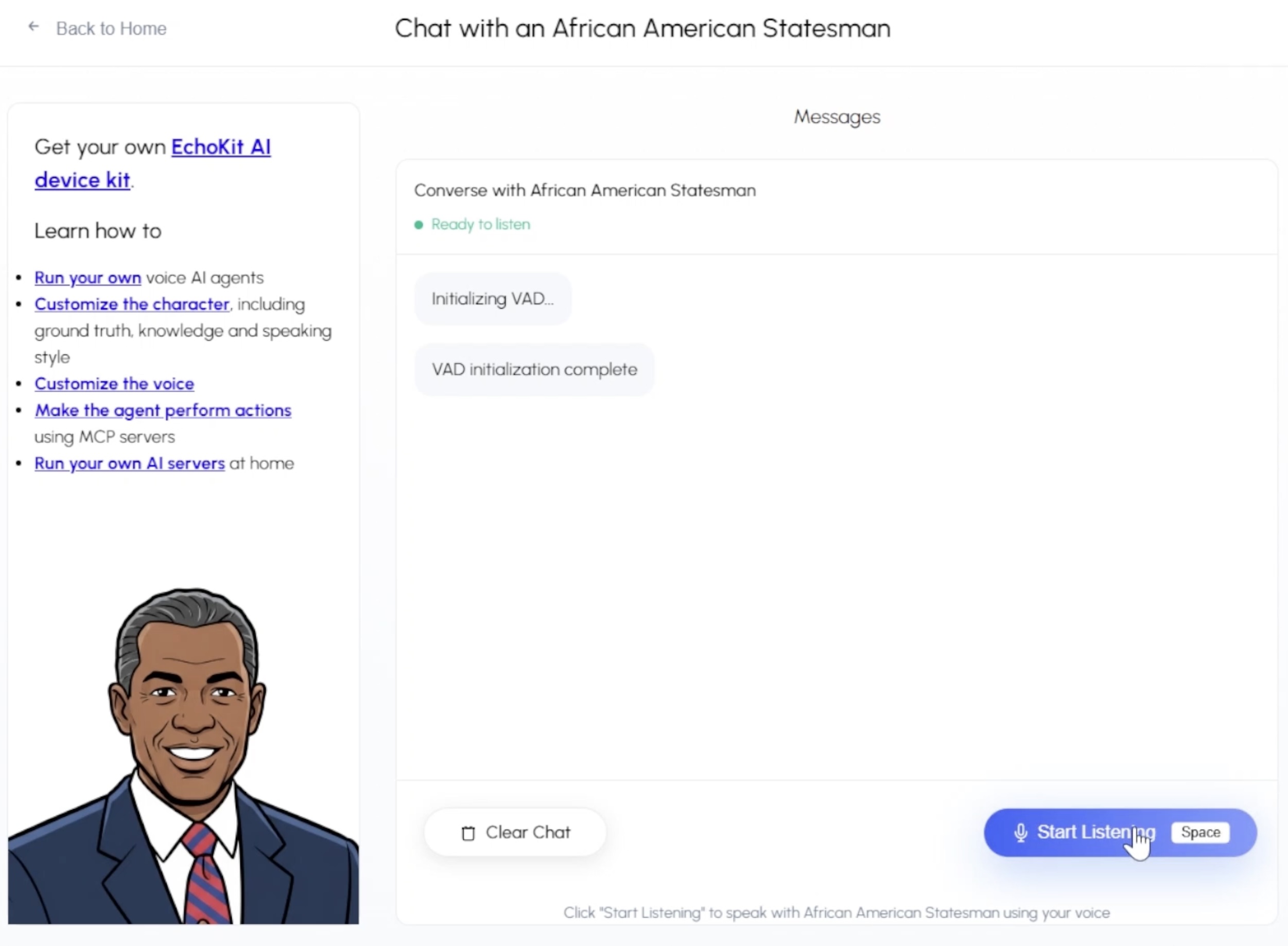Click the Space shortcut key badge
Image resolution: width=1288 pixels, height=946 pixels.
[1200, 833]
